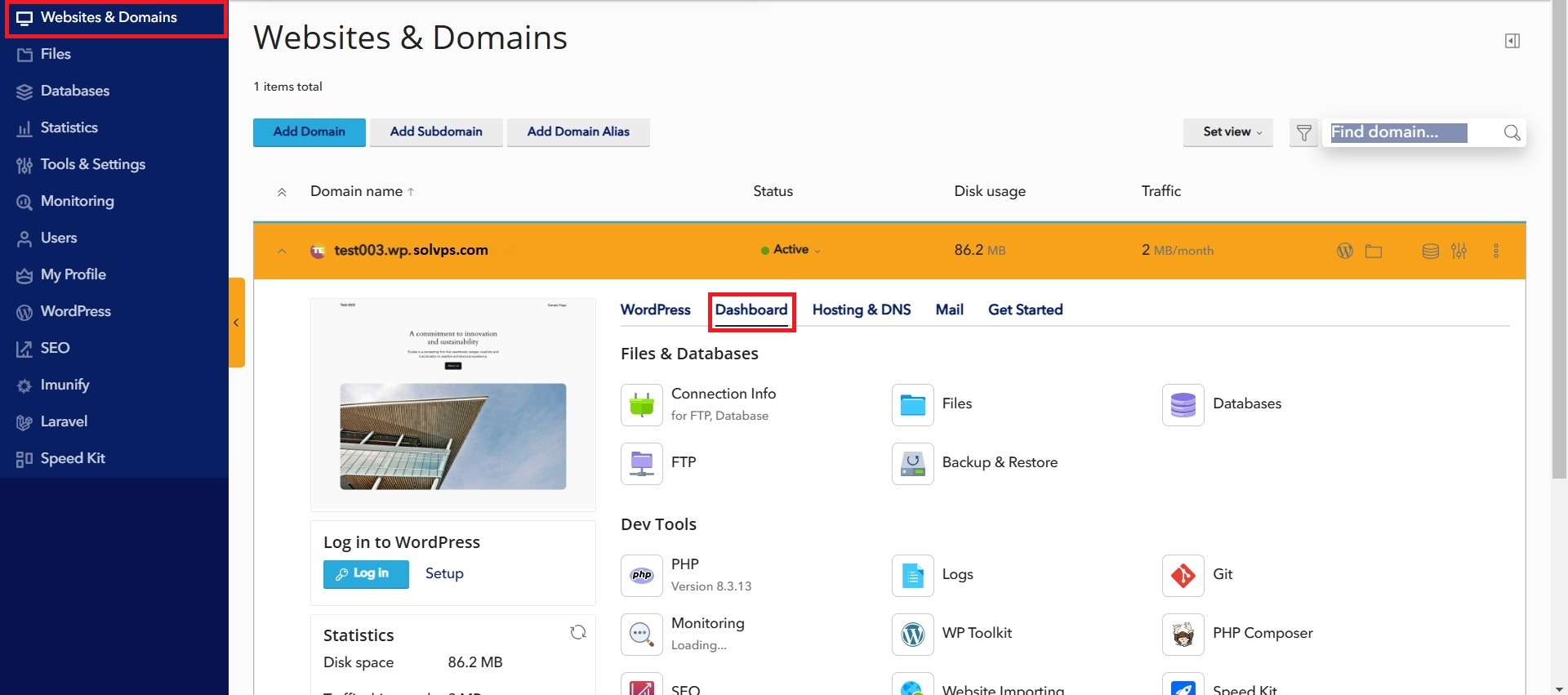Viewport: 1568px width, 695px height.
Task: Switch to the Get Started tab
Action: coord(1026,310)
